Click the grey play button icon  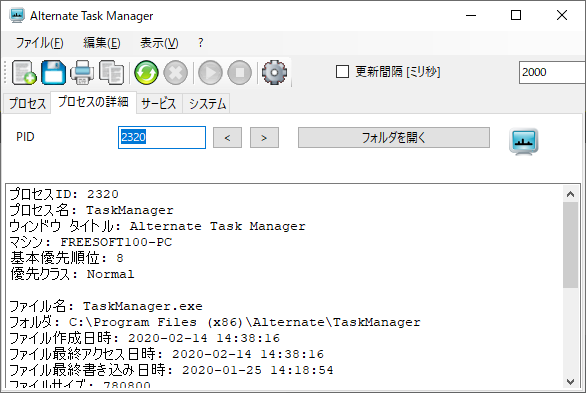(x=210, y=72)
